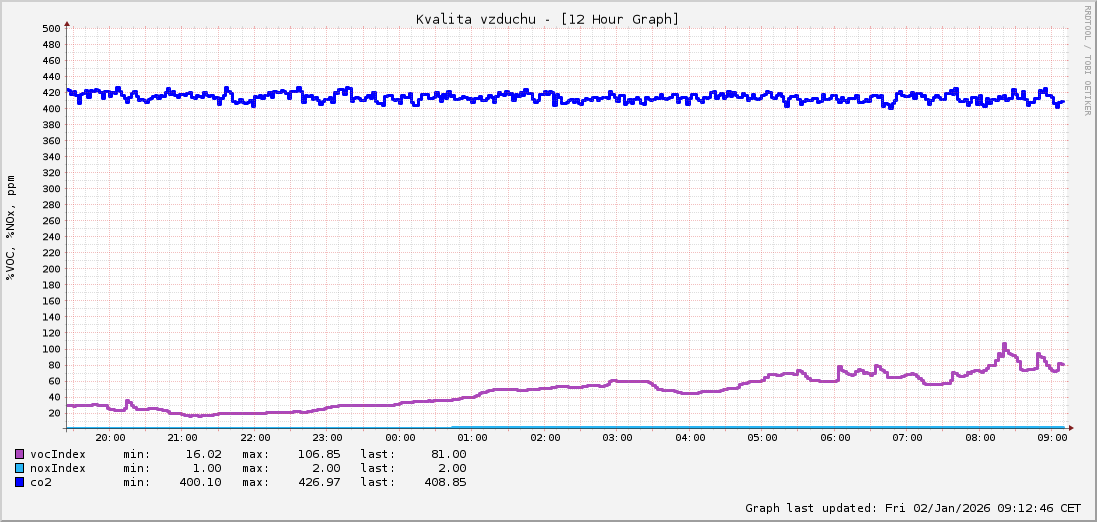1097x522 pixels.
Task: Click the y-axis title %VOC, %NOx, ppm
Action: 11,228
